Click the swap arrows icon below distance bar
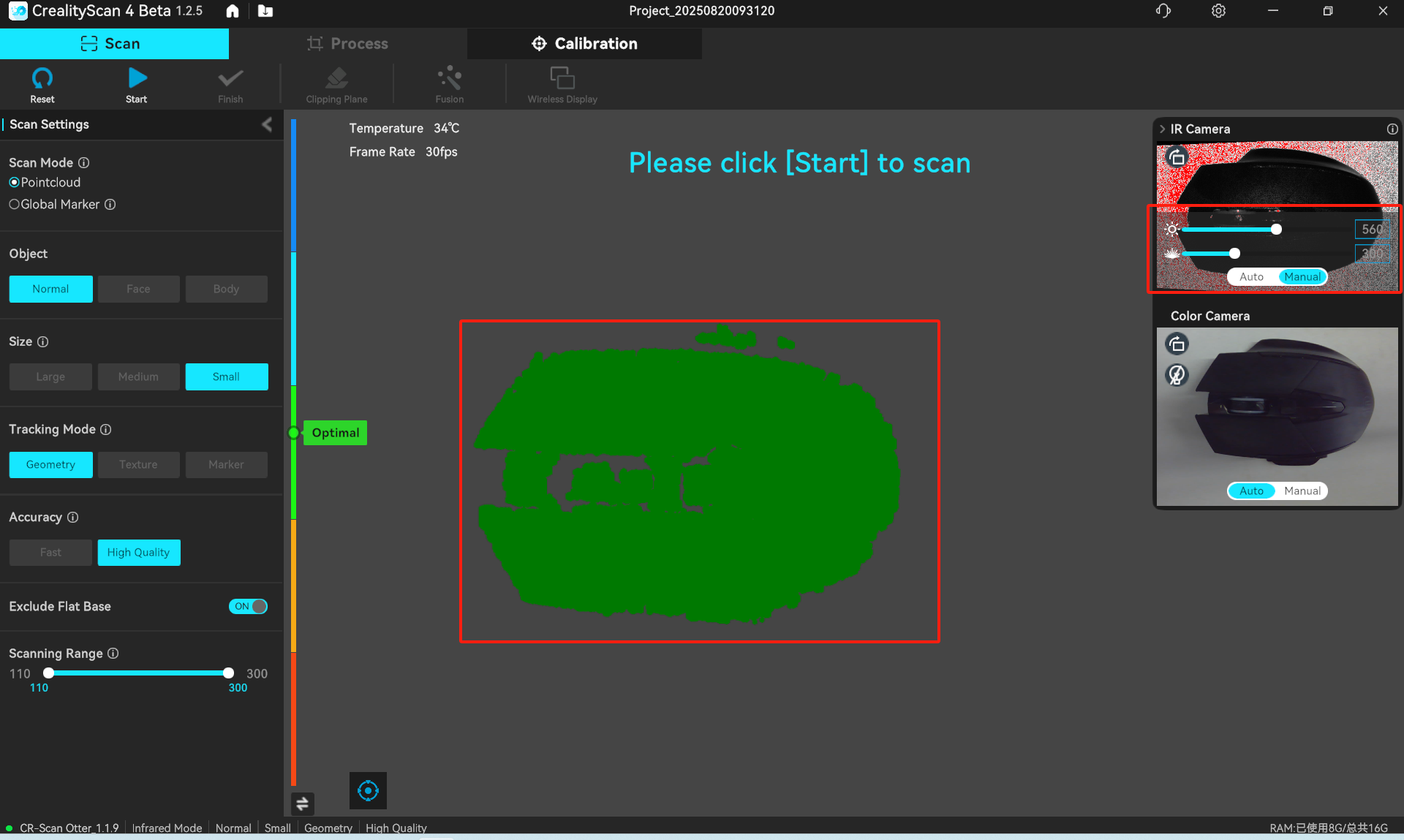This screenshot has width=1404, height=840. [302, 803]
